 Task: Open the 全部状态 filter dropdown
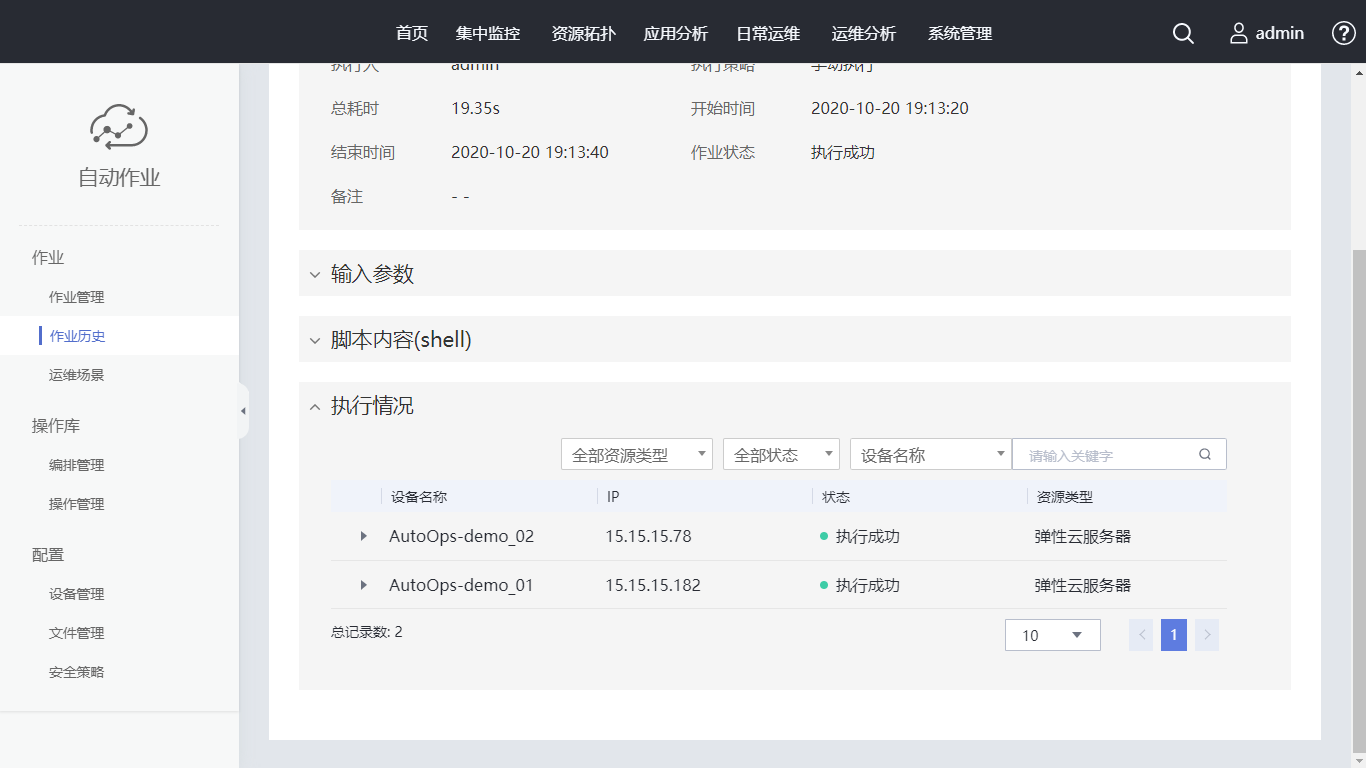click(780, 455)
